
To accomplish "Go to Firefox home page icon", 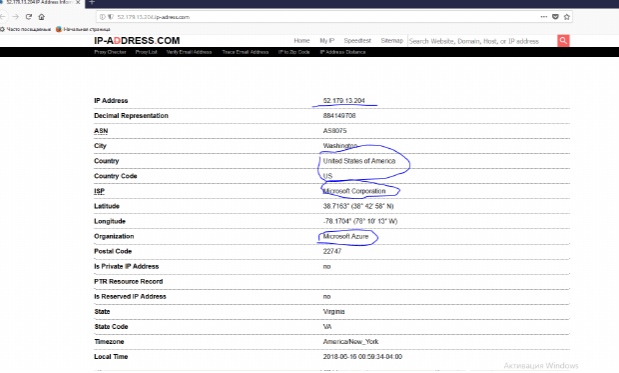I will click(41, 17).
